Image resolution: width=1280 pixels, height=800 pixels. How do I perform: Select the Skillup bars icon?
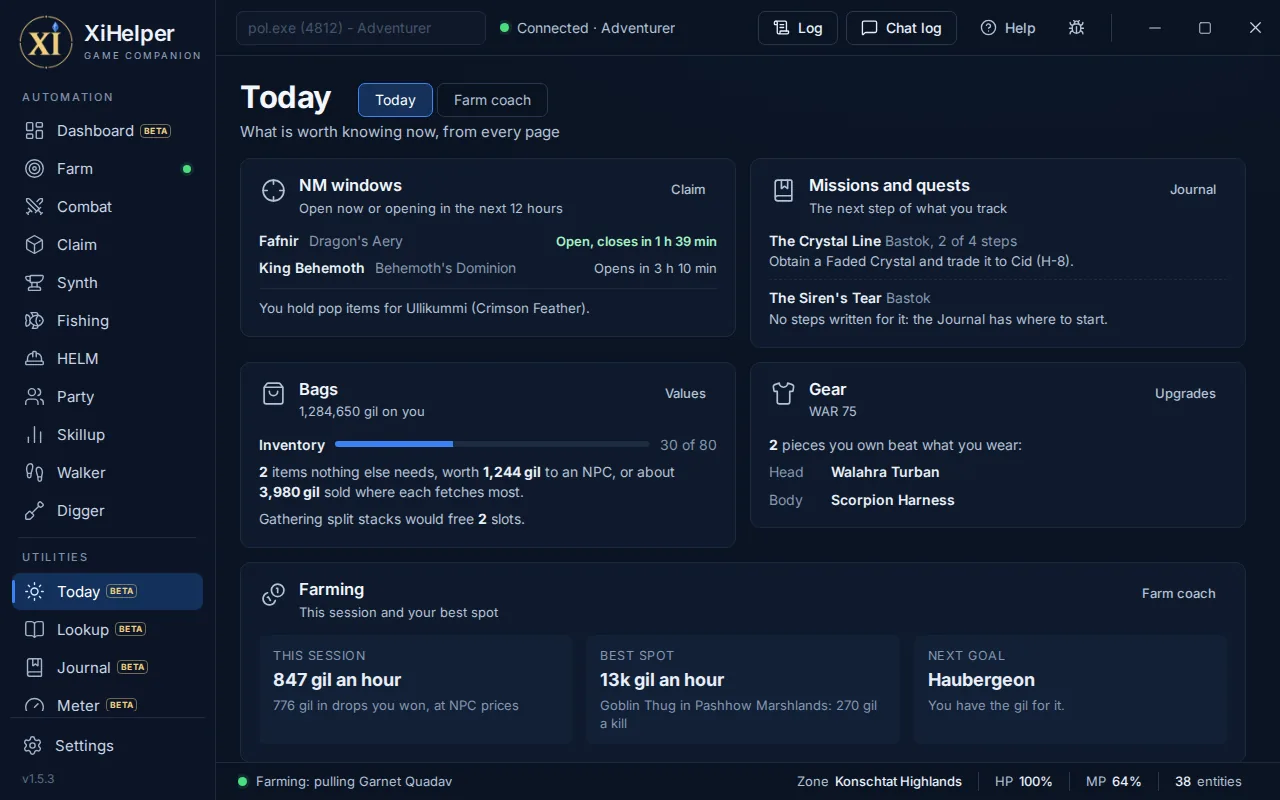[x=35, y=435]
